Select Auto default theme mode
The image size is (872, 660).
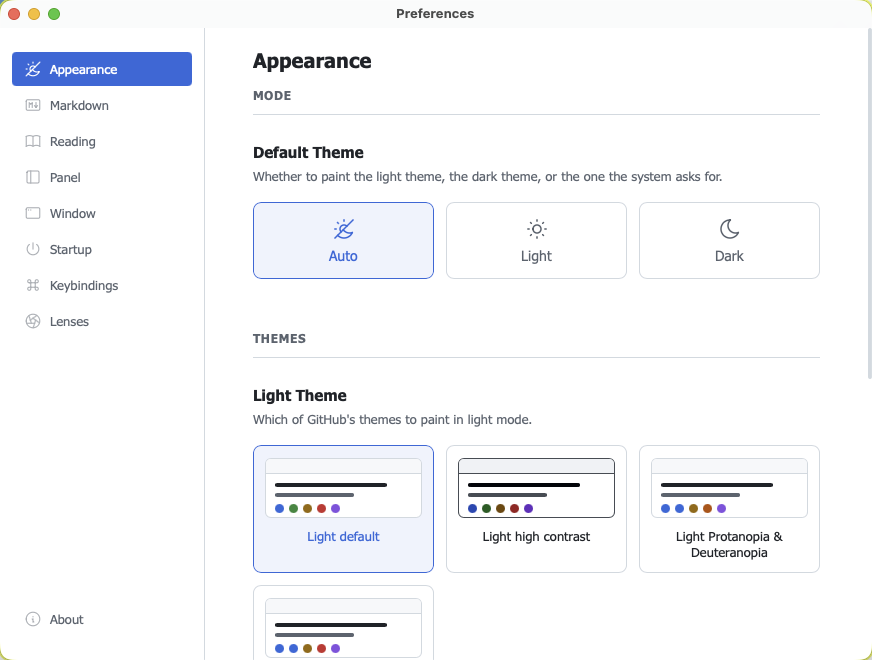pyautogui.click(x=343, y=240)
